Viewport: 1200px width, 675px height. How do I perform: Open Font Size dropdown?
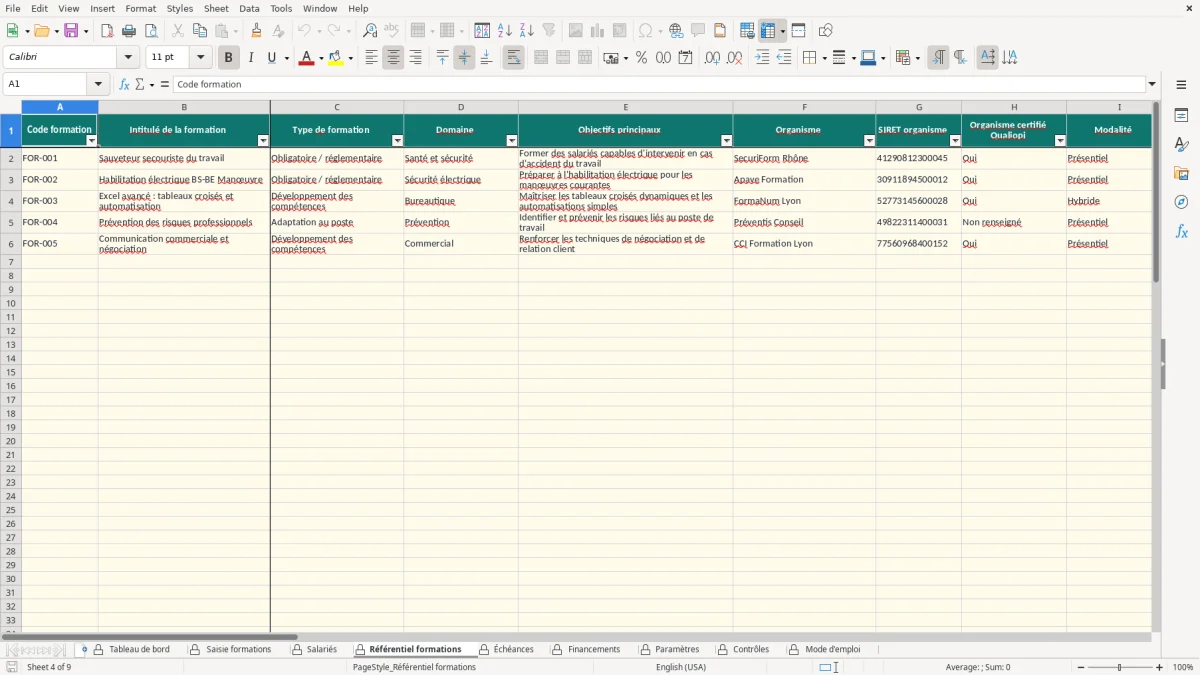coord(200,58)
